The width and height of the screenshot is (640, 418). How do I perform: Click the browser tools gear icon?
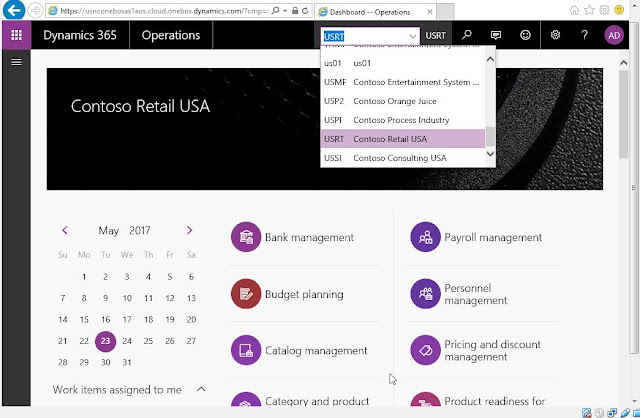click(604, 10)
